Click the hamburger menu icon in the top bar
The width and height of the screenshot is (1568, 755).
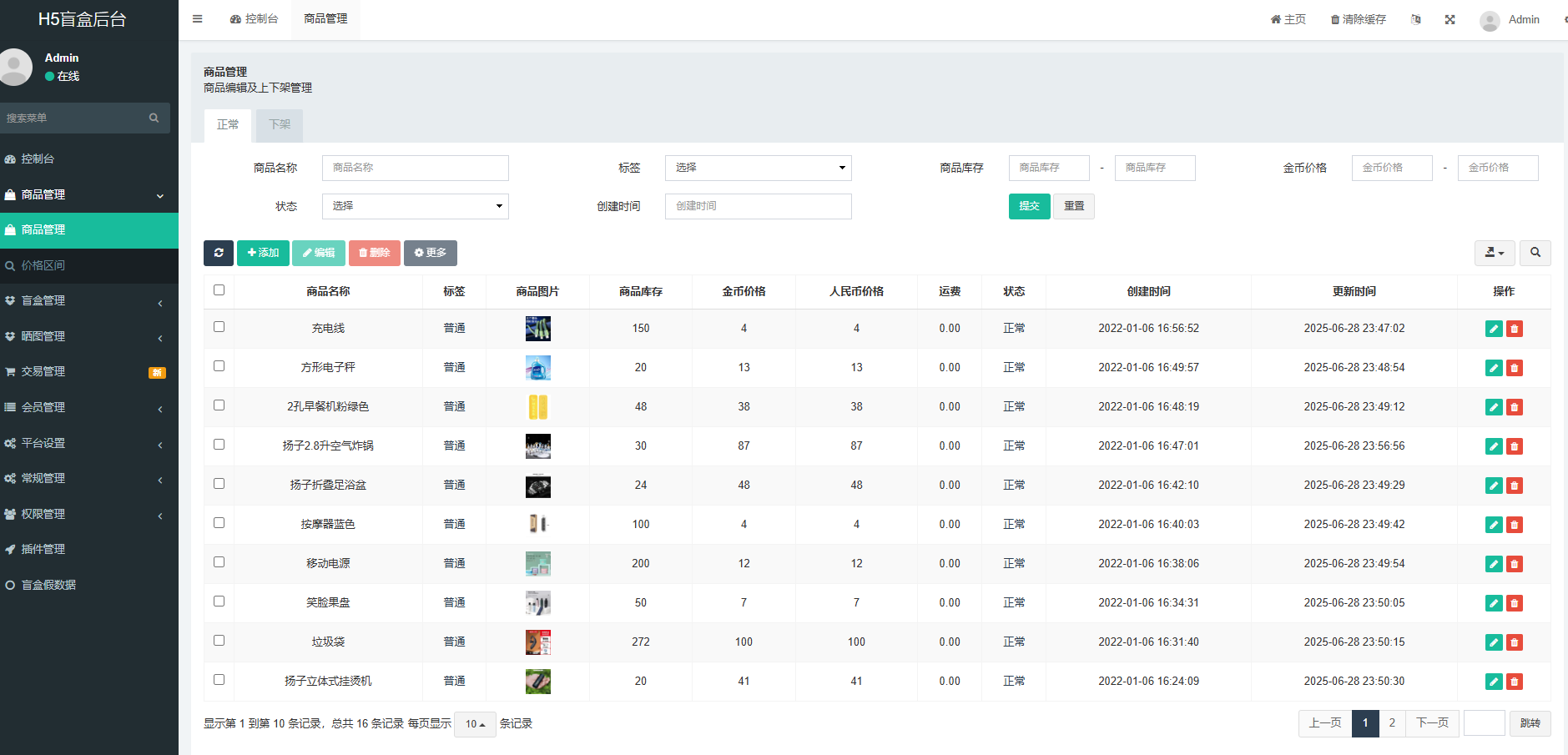[x=197, y=18]
